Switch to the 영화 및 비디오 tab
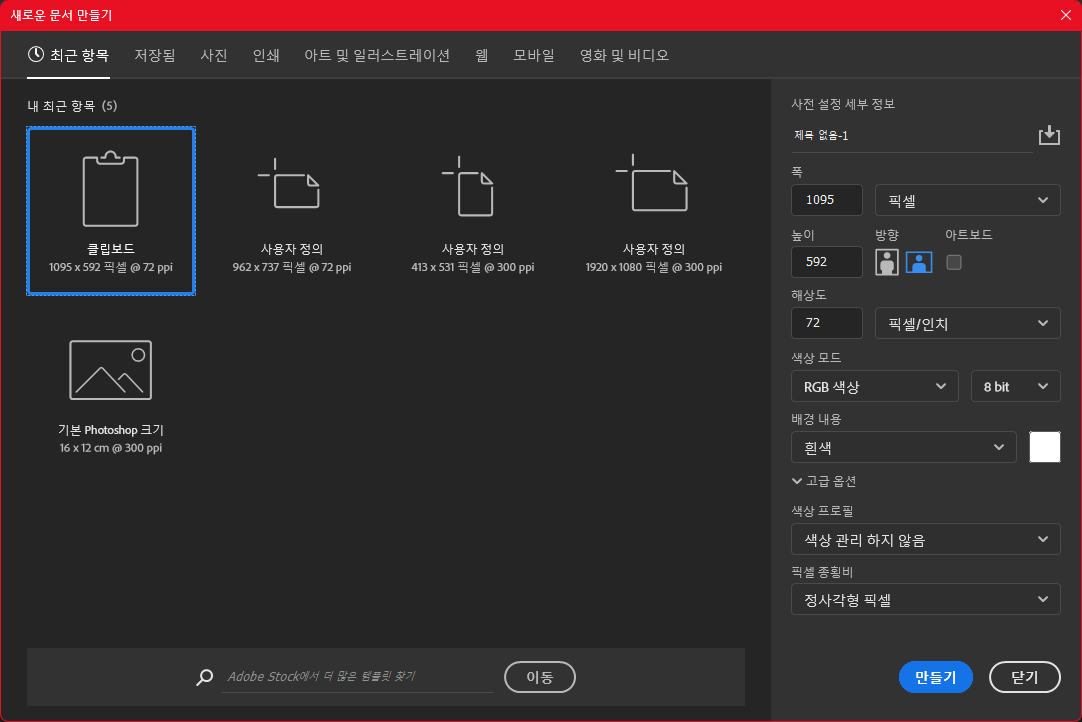 click(624, 55)
